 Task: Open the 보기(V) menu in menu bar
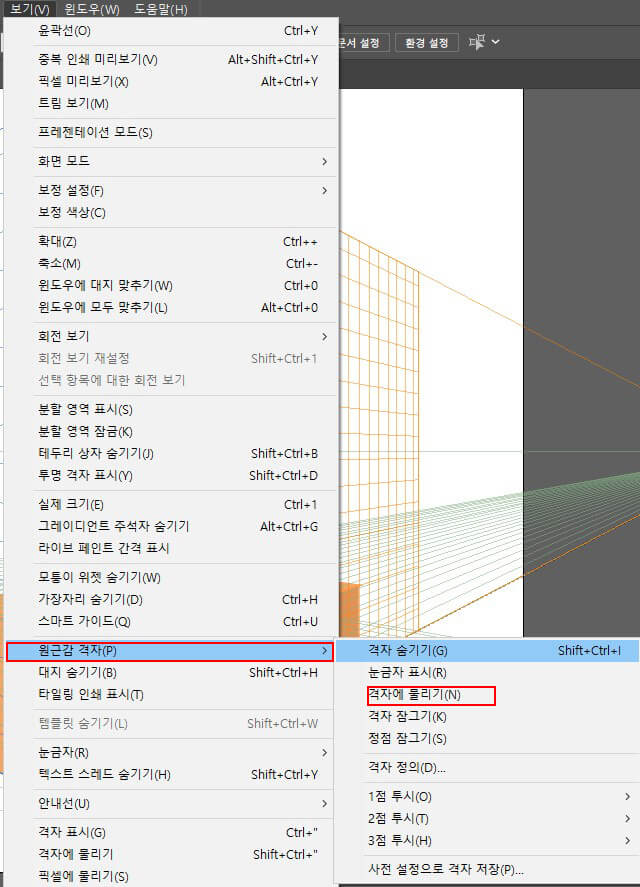point(29,9)
